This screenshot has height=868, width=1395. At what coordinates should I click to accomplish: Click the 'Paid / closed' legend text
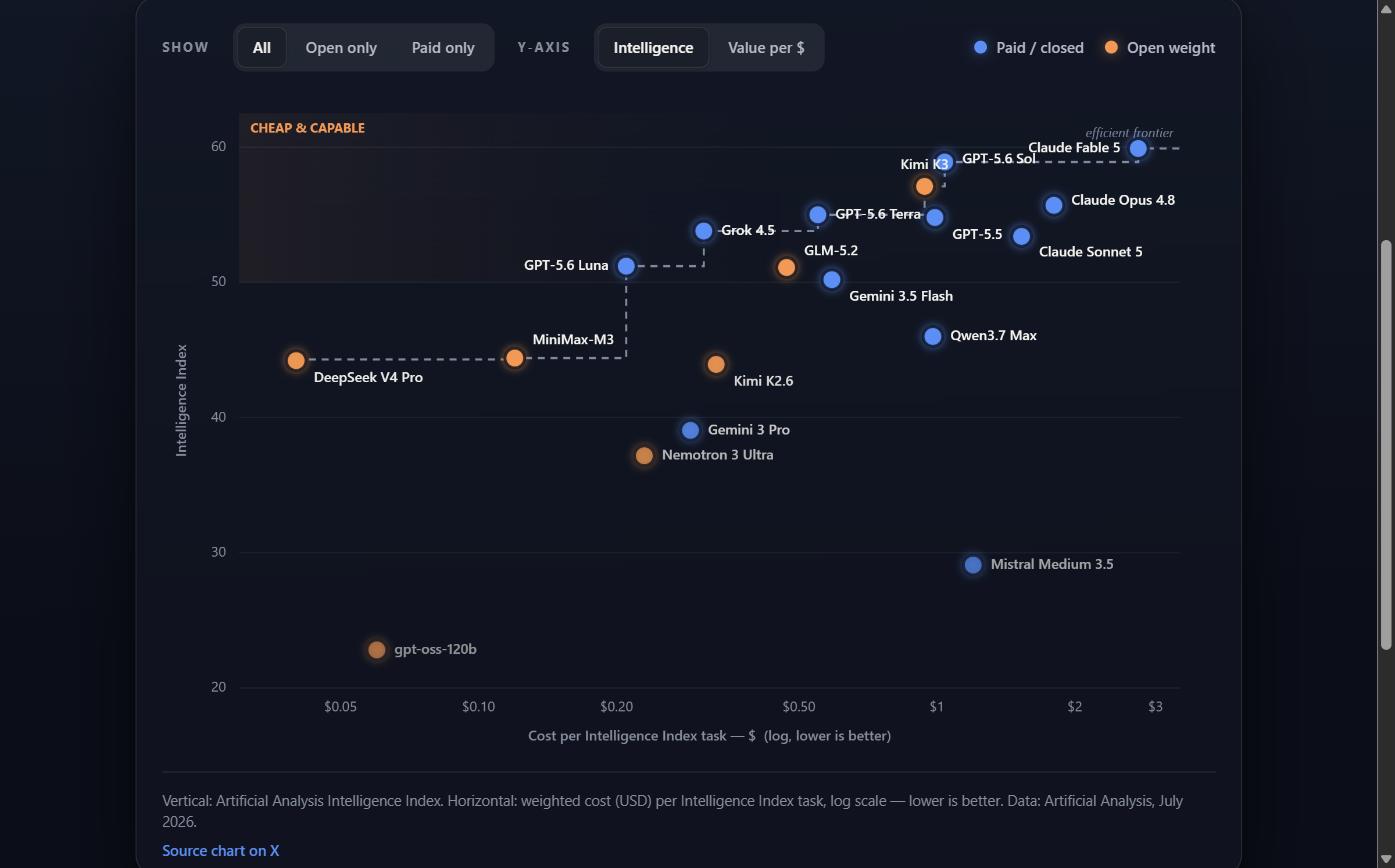pyautogui.click(x=1040, y=47)
